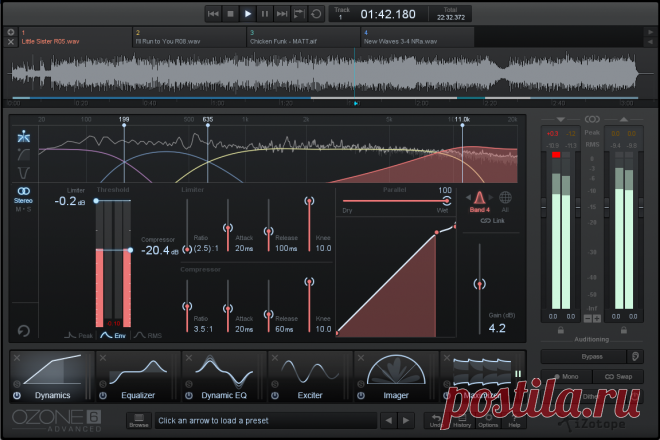Open the Dynamic EQ module tile
This screenshot has width=660, height=440.
(224, 376)
